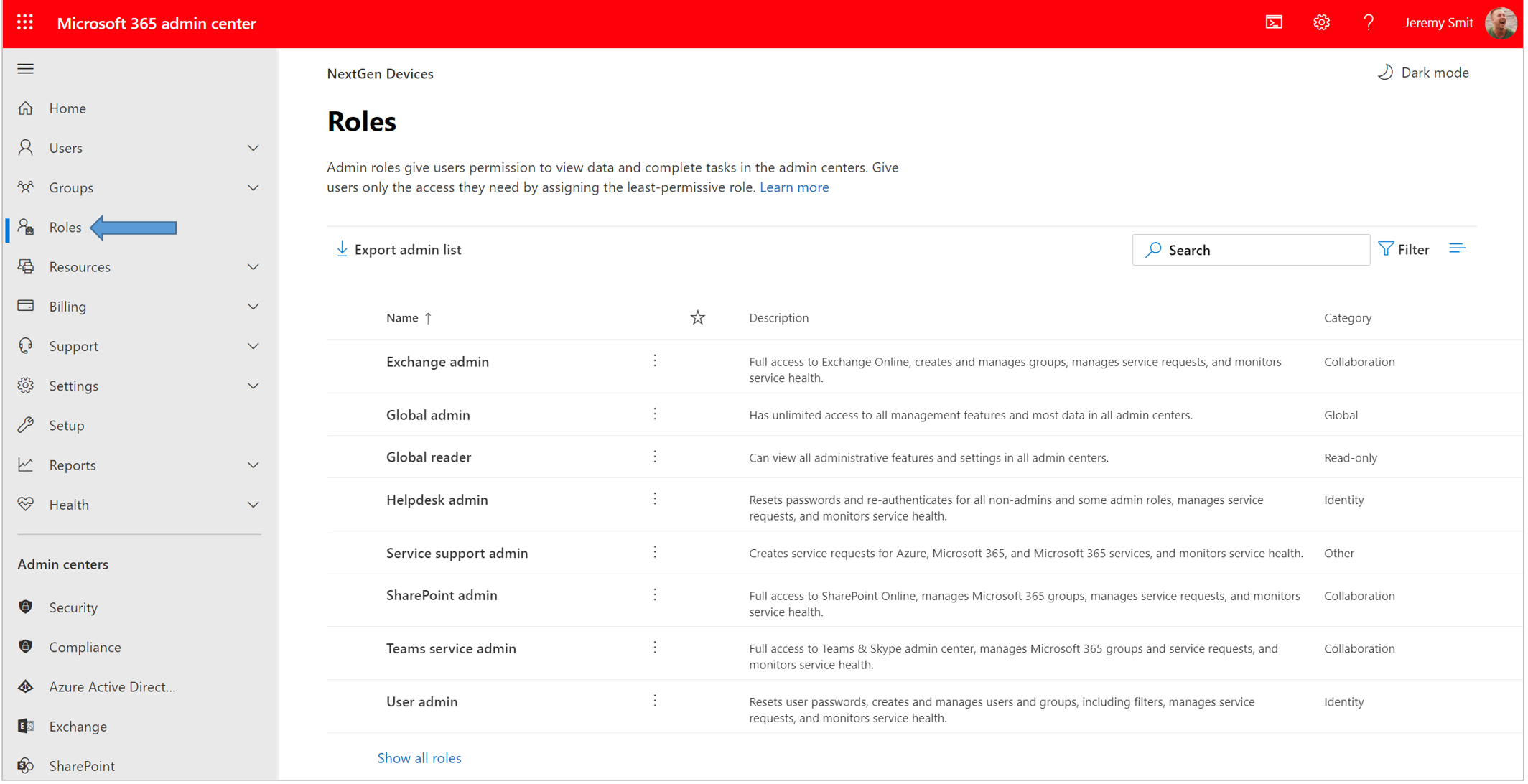Expand the Settings menu chevron
1528x784 pixels.
click(x=253, y=386)
